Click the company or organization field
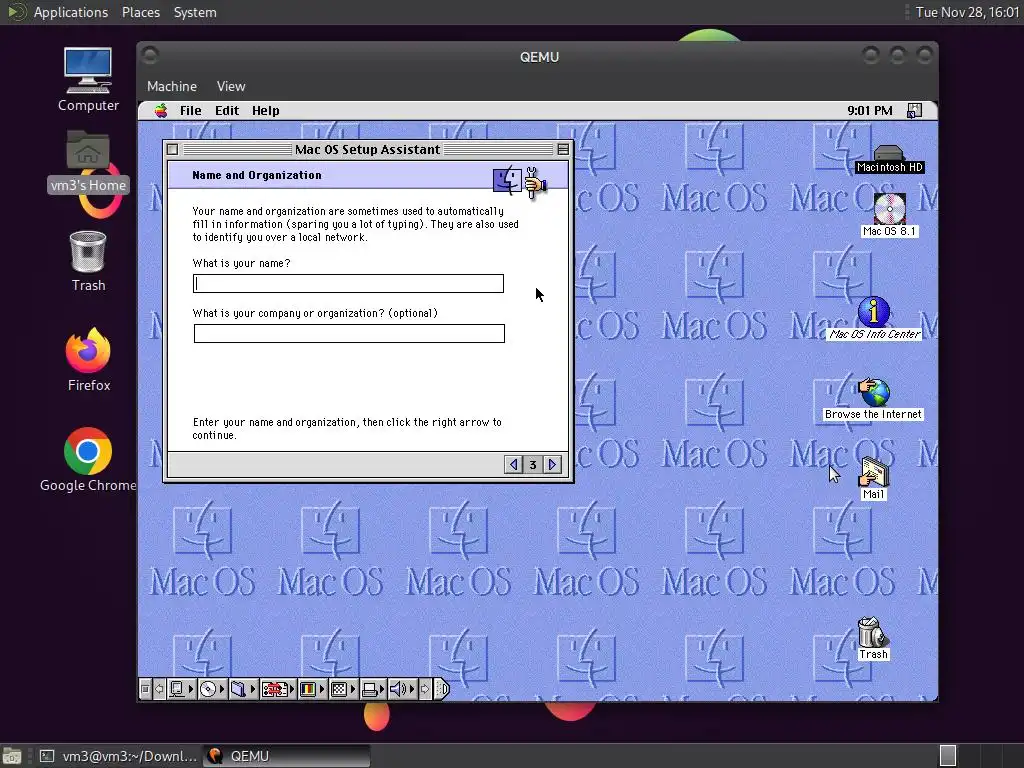Viewport: 1024px width, 768px height. (349, 334)
